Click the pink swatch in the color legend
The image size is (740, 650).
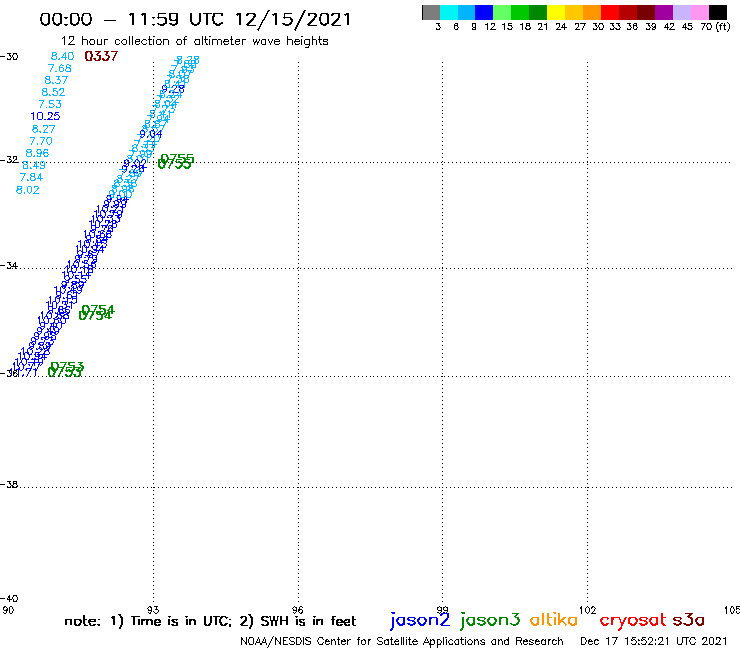700,12
